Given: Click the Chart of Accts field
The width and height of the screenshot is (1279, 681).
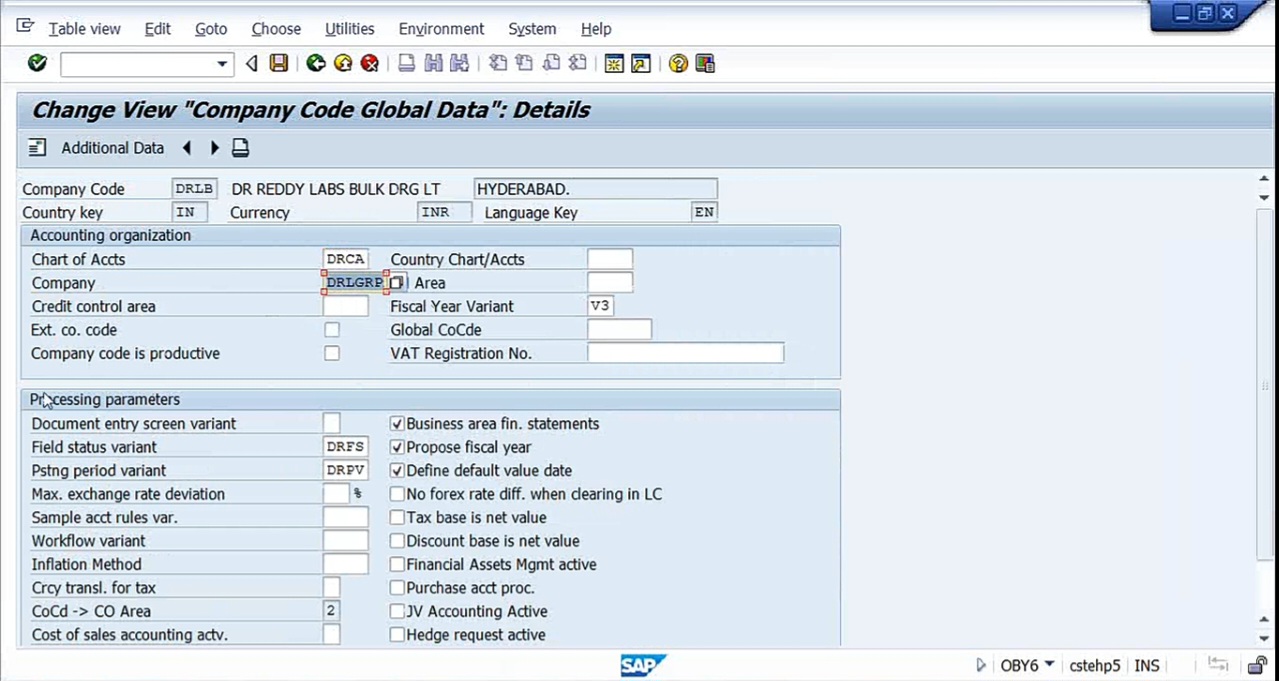Looking at the screenshot, I should (x=346, y=259).
